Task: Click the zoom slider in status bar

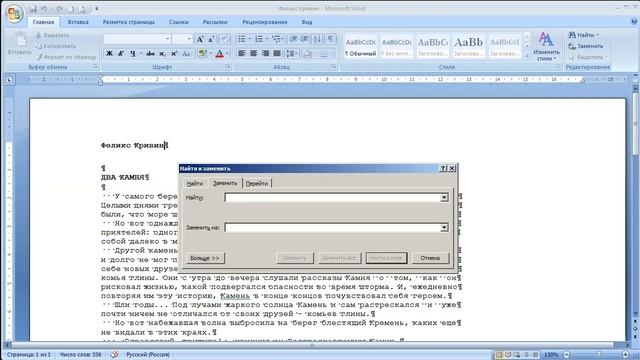Action: (598, 355)
